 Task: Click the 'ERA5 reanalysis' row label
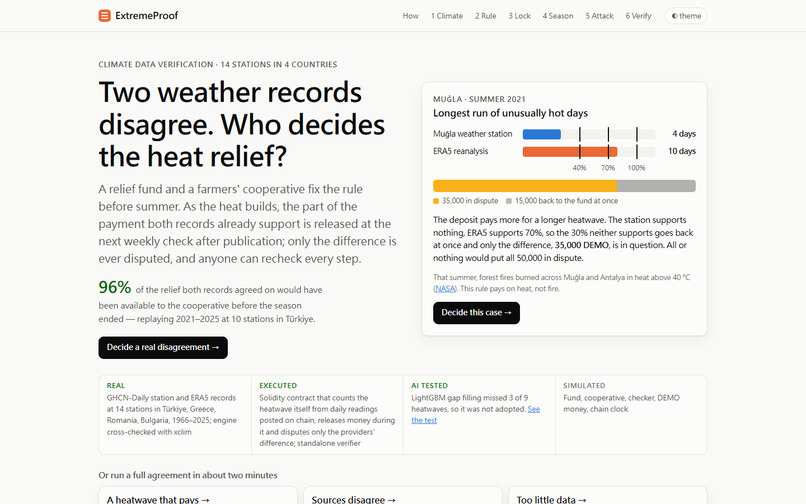coord(461,151)
